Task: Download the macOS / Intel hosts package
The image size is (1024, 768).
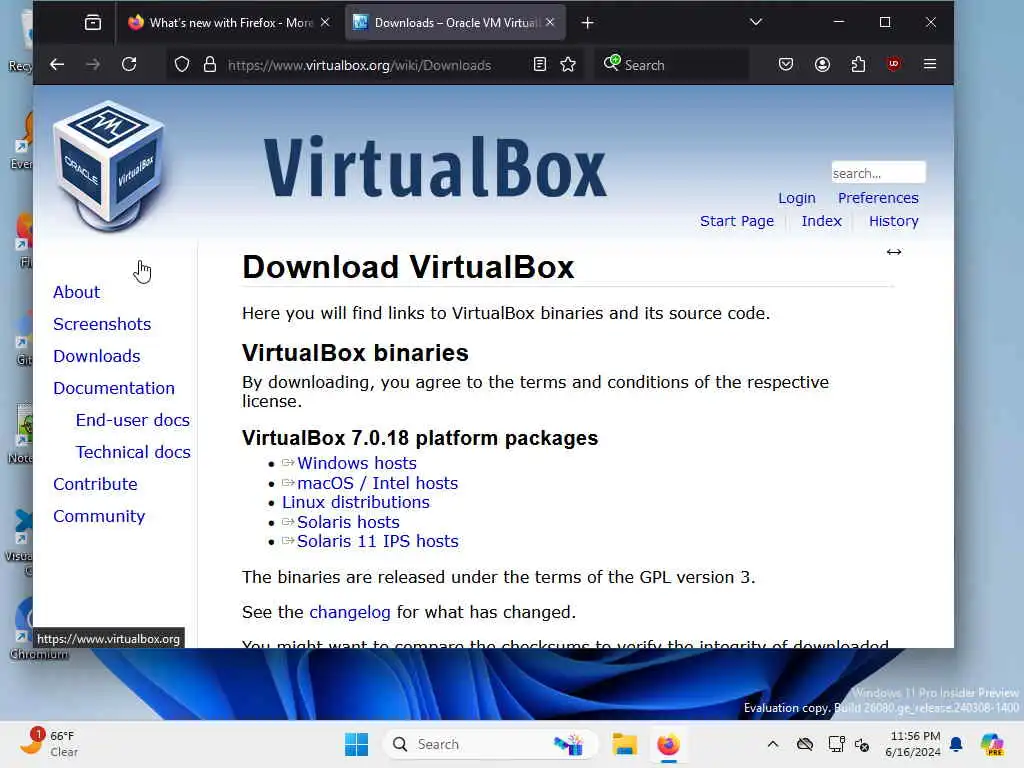Action: tap(377, 483)
